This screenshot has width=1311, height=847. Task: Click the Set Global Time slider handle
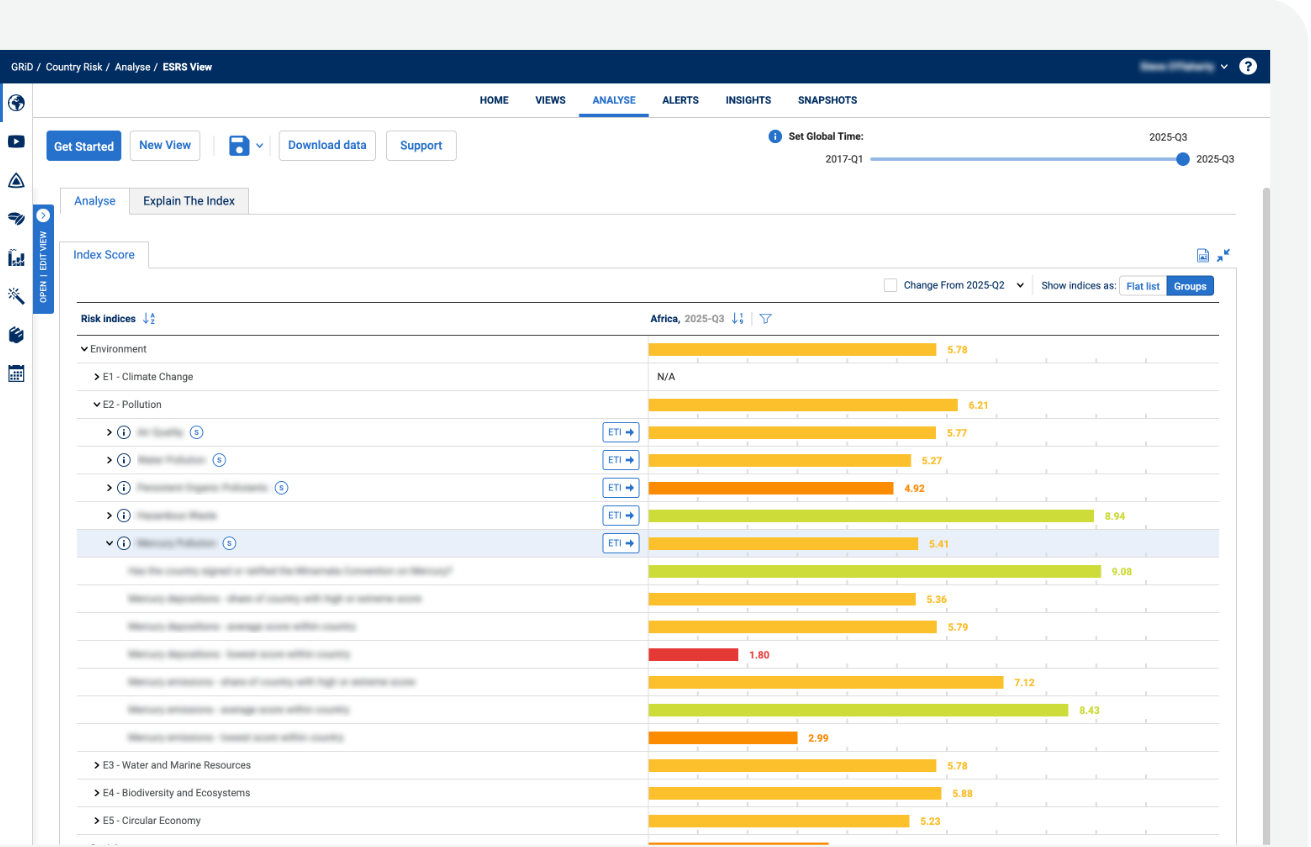pyautogui.click(x=1183, y=158)
